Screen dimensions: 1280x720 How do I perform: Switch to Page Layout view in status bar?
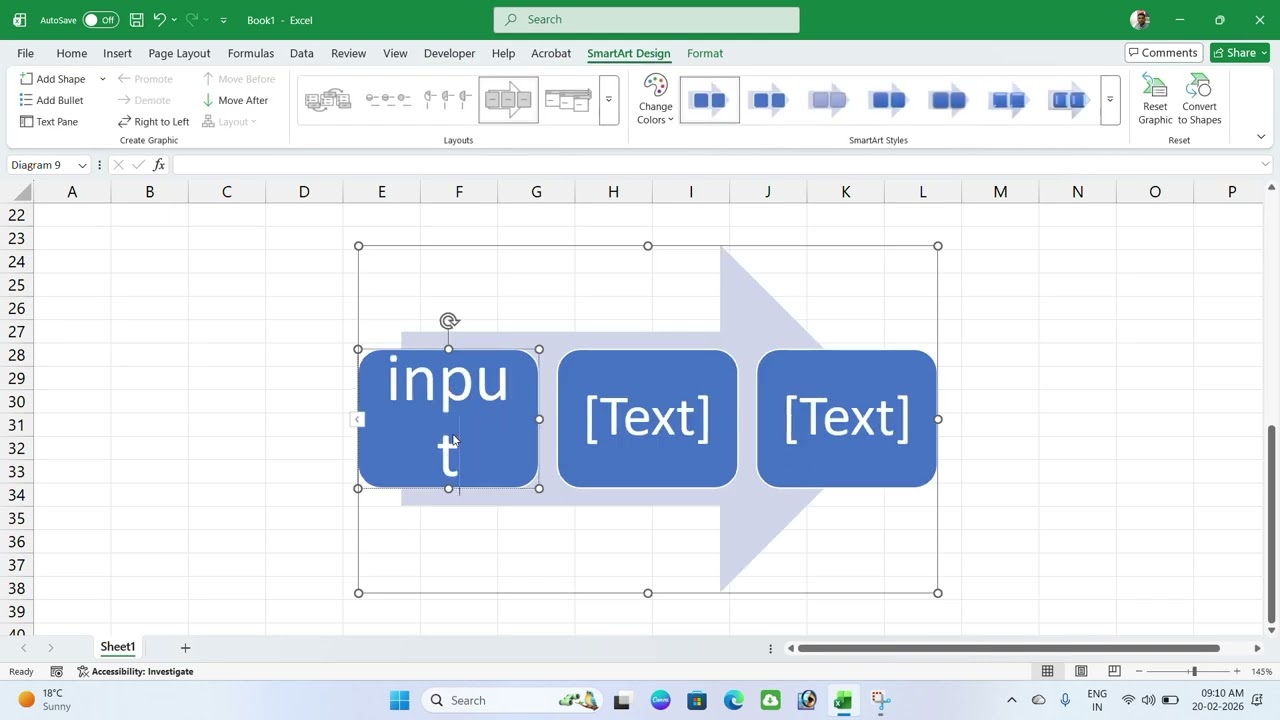[1081, 671]
